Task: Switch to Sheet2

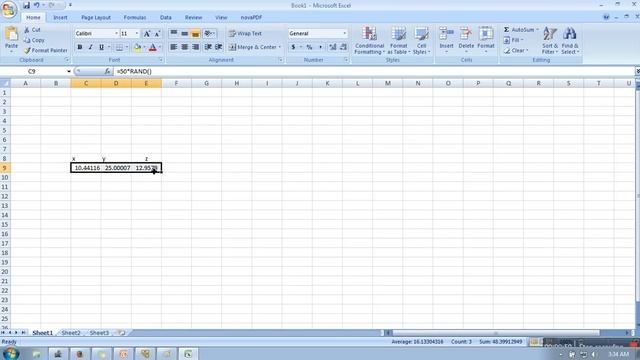Action: pos(71,333)
